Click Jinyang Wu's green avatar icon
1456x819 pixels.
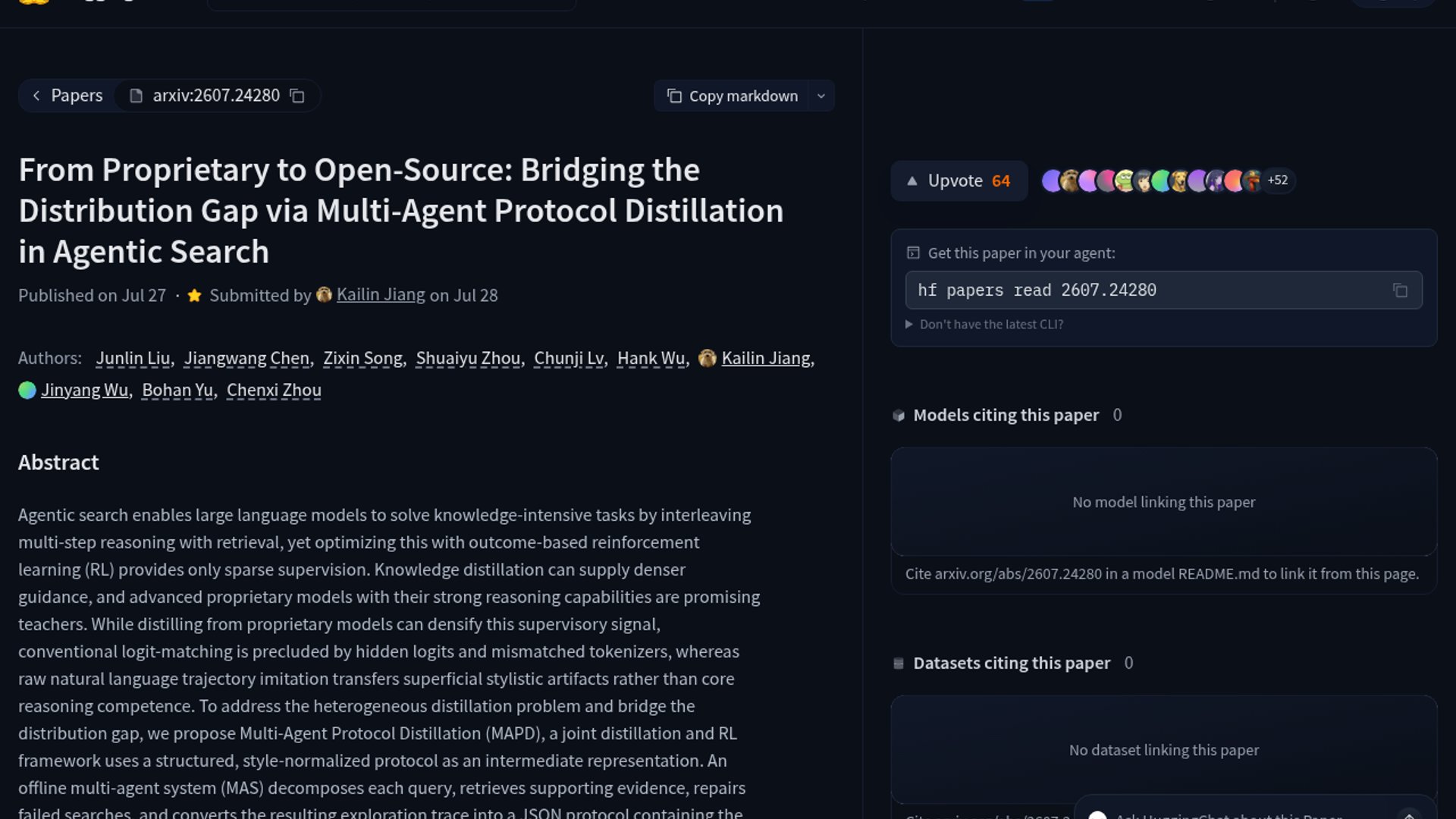pos(27,390)
